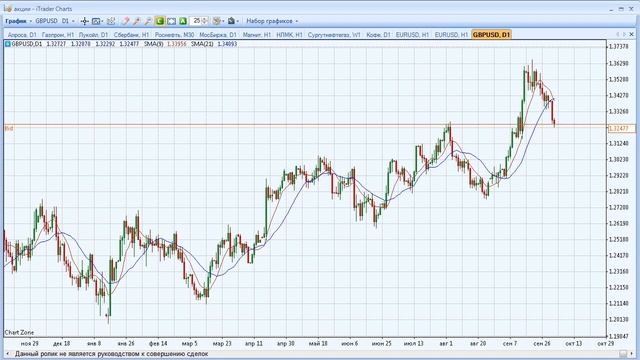This screenshot has height=360, width=640.
Task: Click the SMA(8) indicator label
Action: pyautogui.click(x=153, y=44)
